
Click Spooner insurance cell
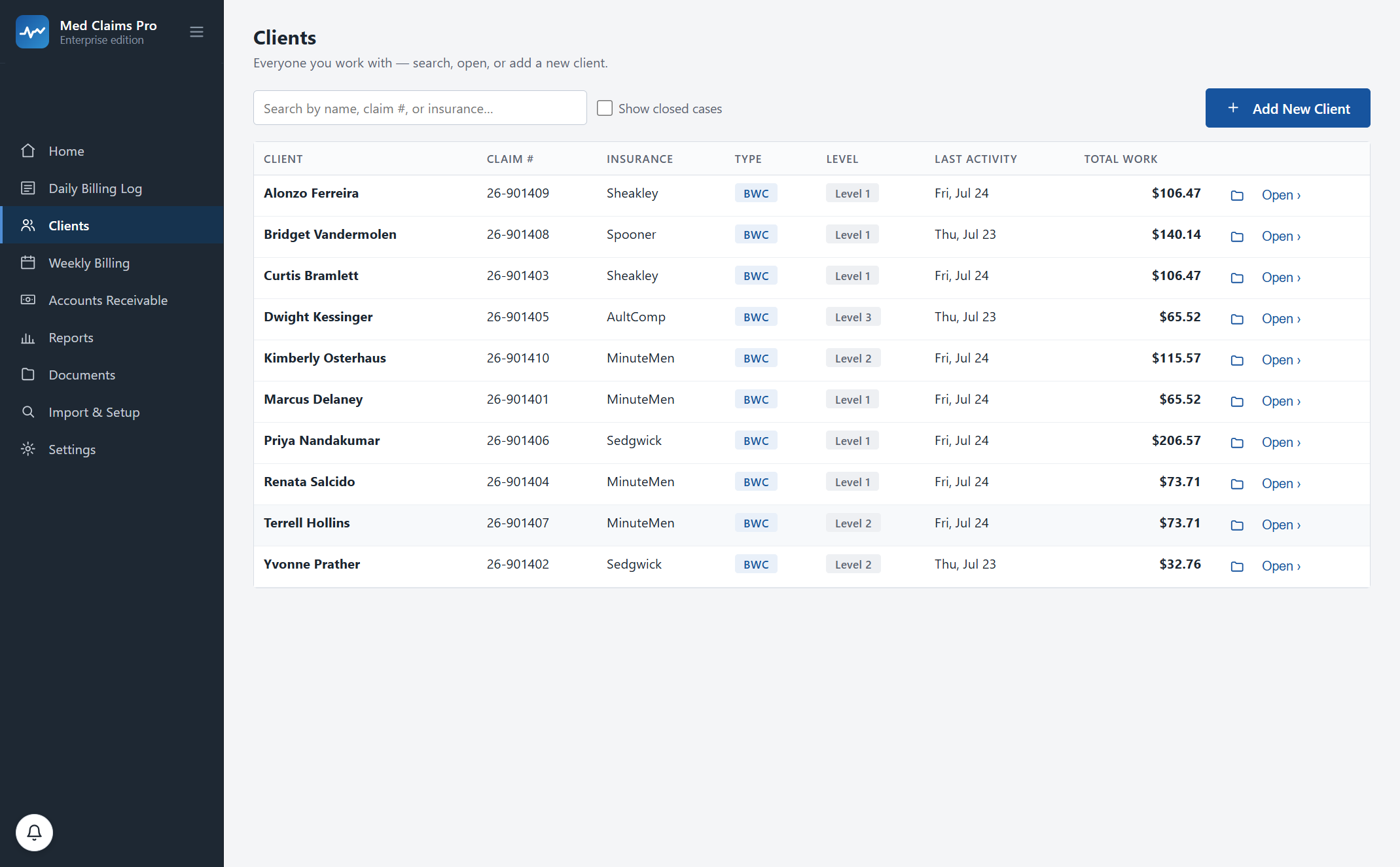tap(631, 234)
